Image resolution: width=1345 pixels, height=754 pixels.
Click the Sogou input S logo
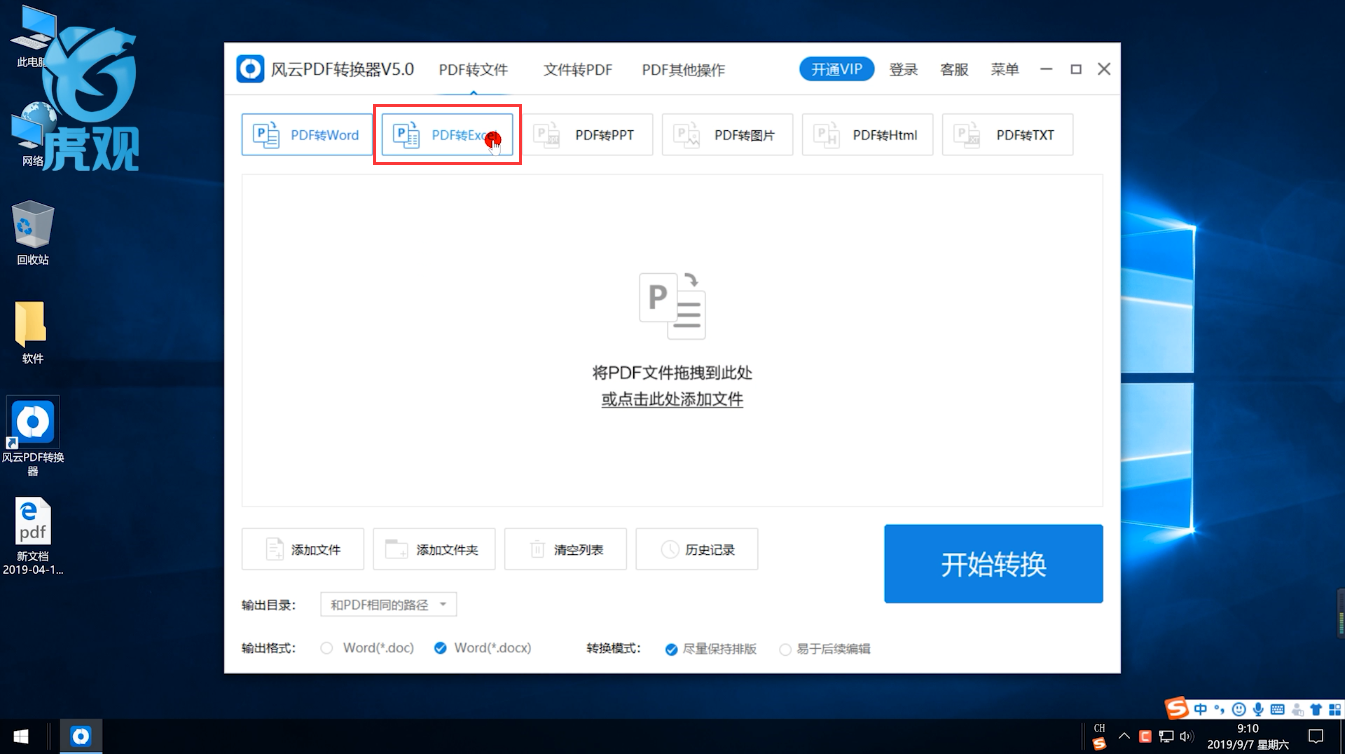pos(1177,709)
